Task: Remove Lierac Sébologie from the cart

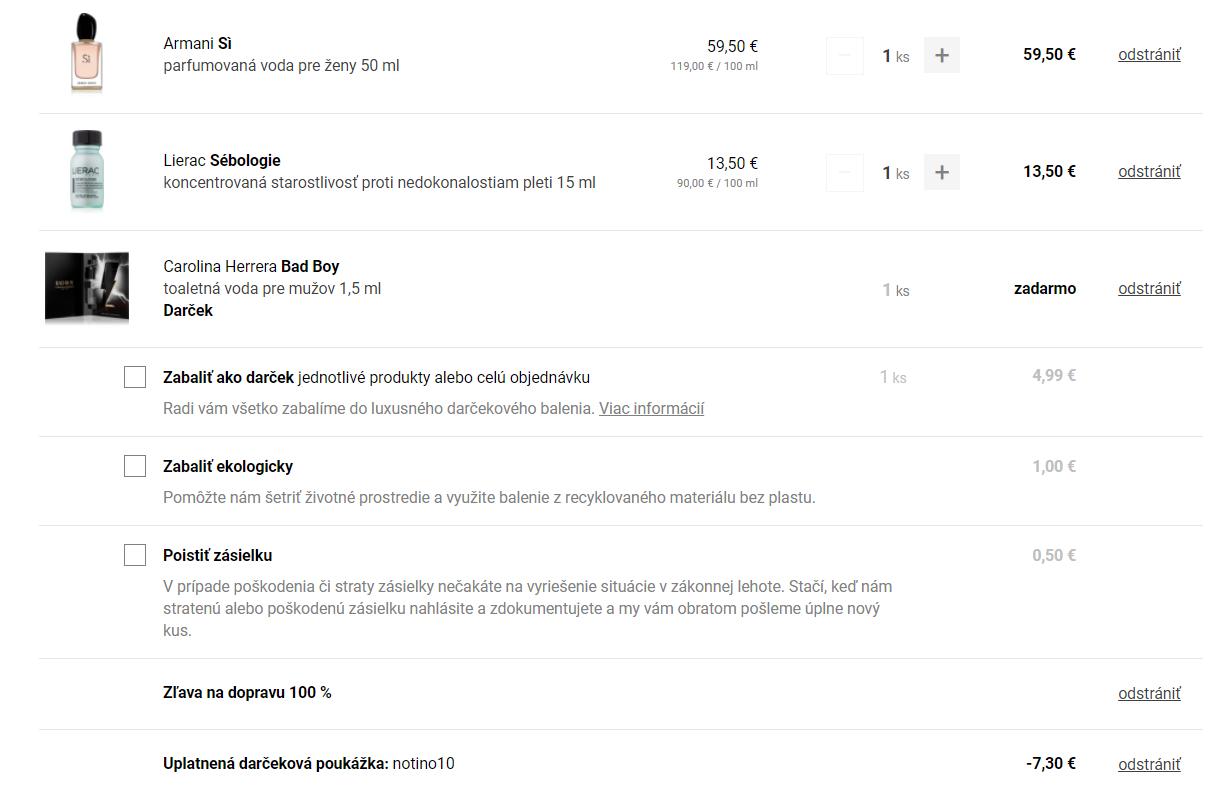Action: [1149, 172]
